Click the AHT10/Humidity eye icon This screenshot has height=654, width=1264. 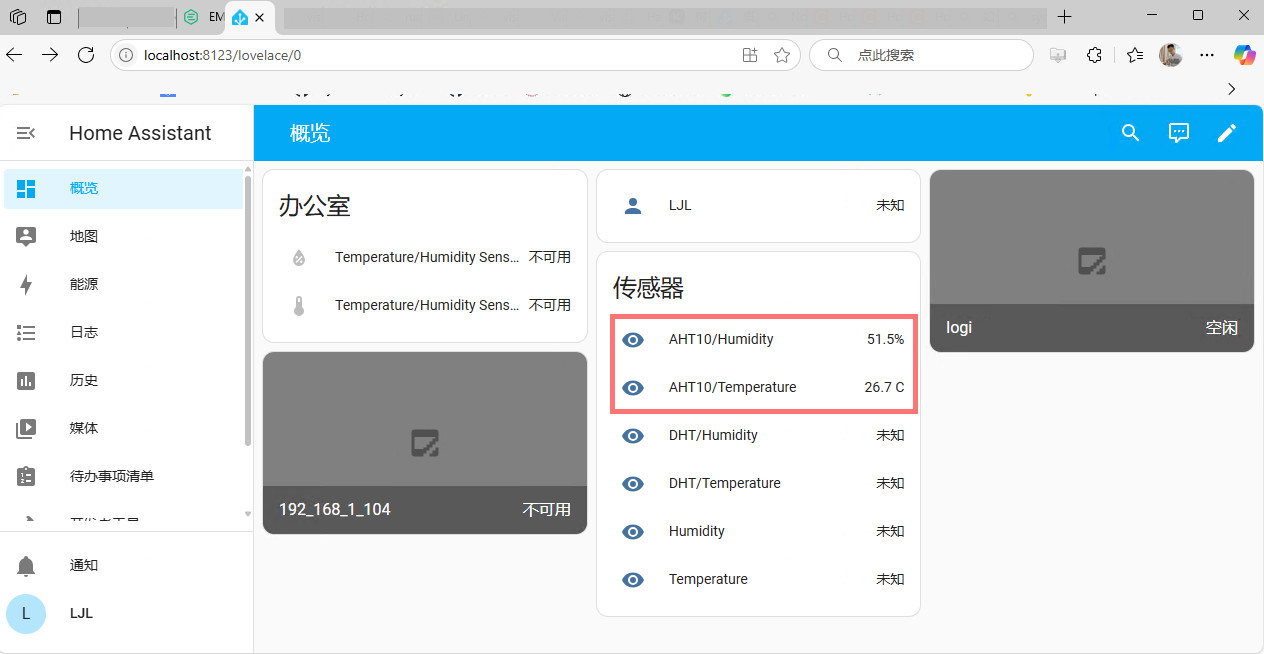pos(633,340)
